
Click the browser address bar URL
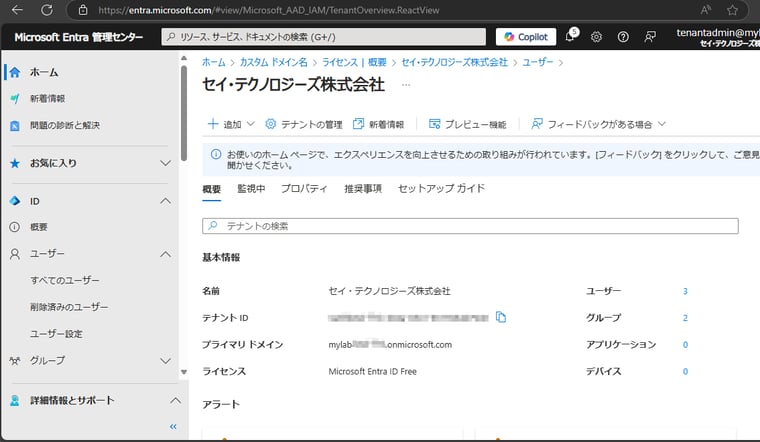(x=269, y=10)
